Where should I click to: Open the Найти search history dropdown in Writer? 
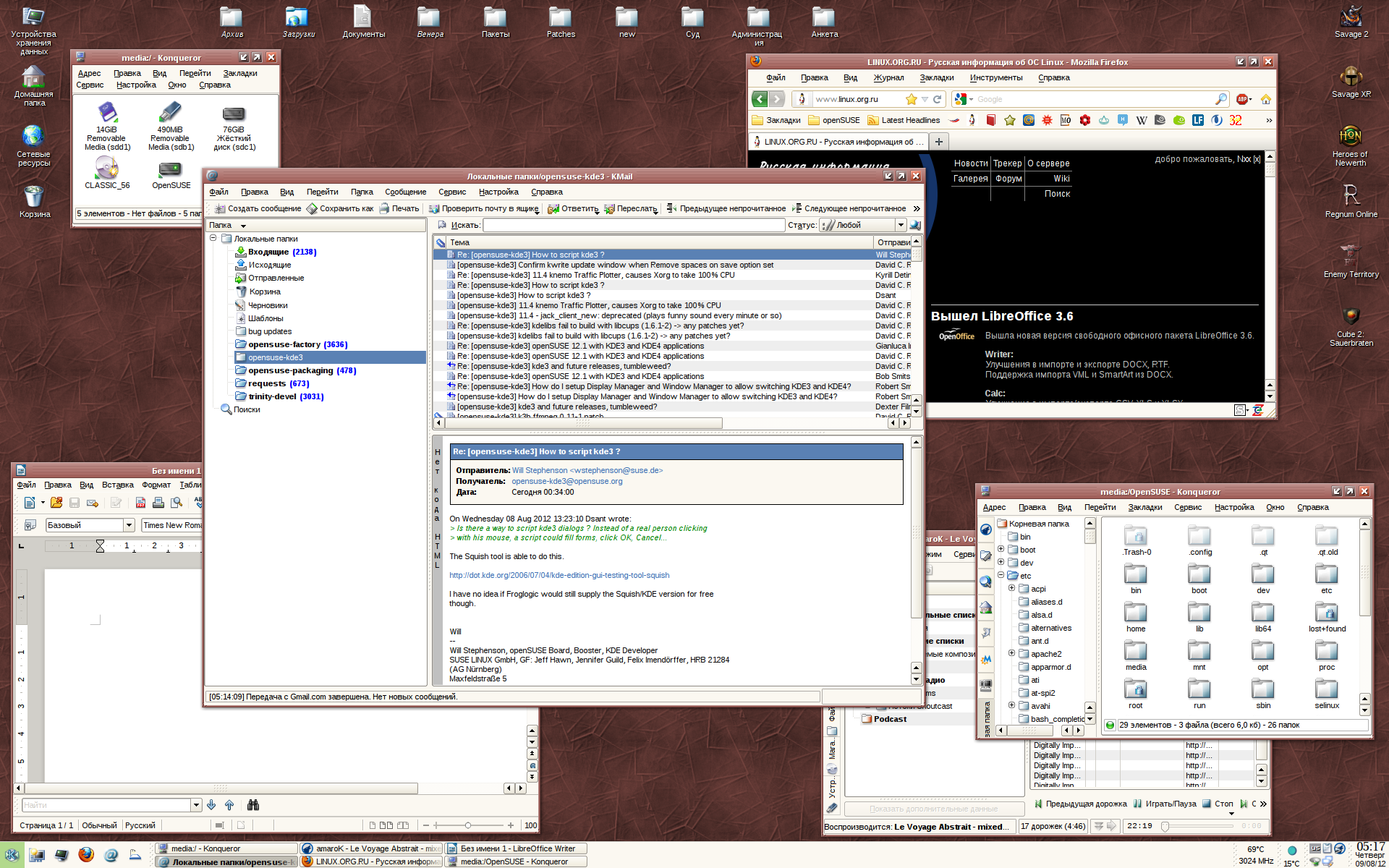196,805
